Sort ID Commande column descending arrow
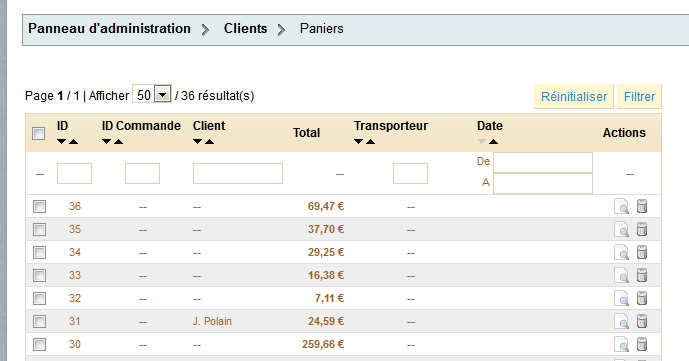This screenshot has height=361, width=689. tap(106, 142)
